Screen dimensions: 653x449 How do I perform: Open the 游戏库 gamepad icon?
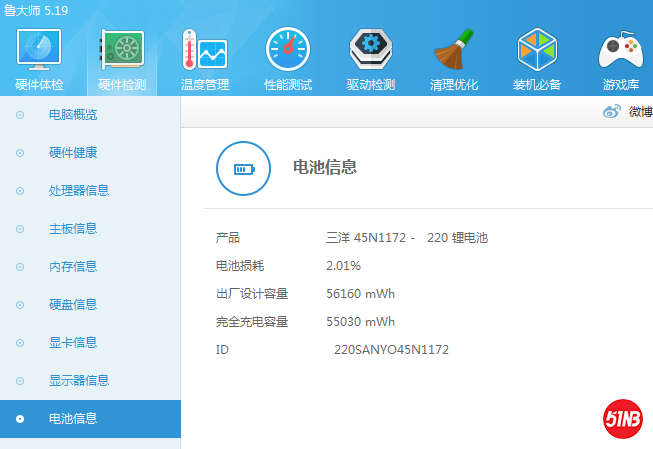(x=620, y=50)
